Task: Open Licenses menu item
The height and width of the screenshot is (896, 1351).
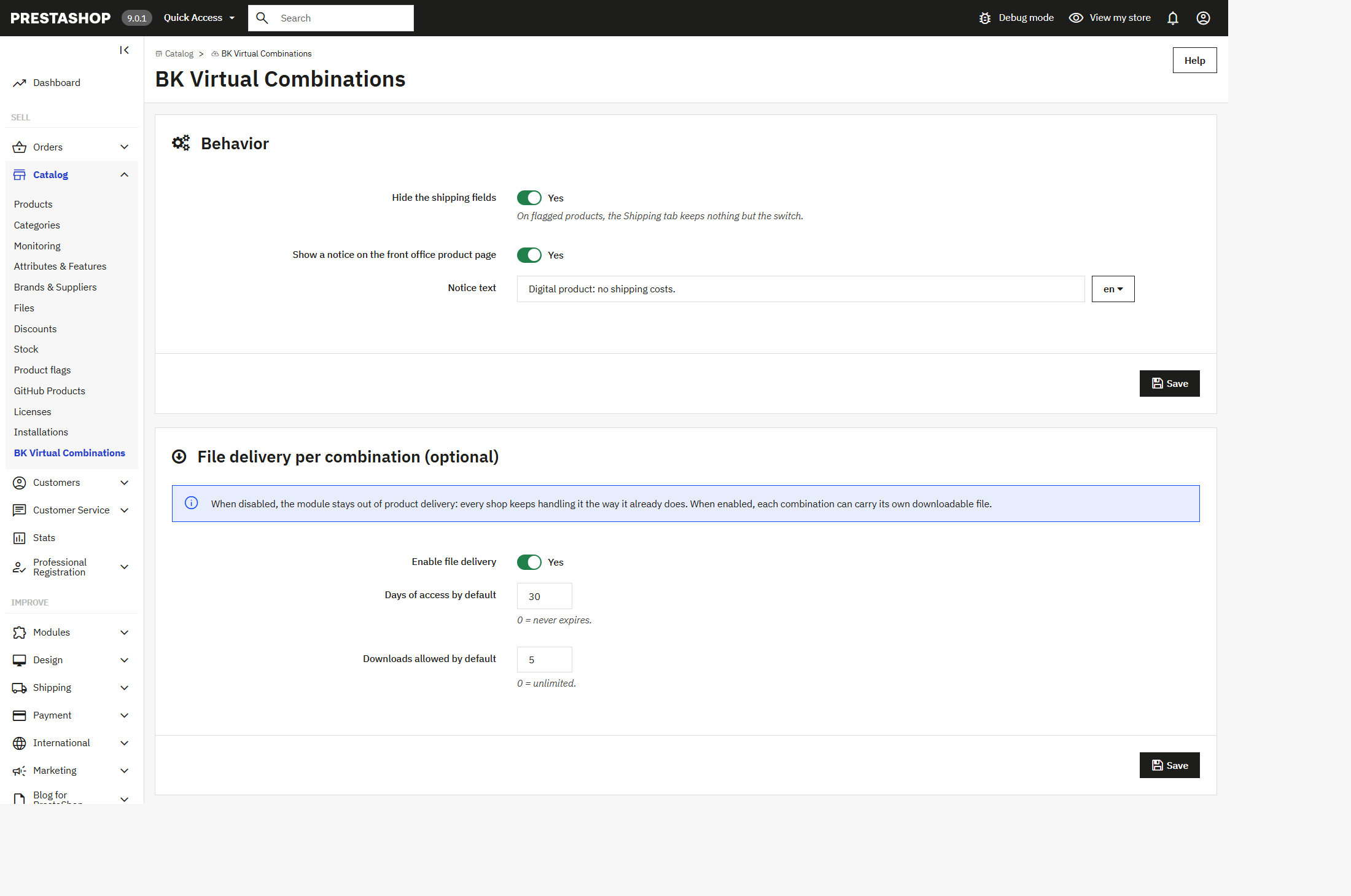Action: (x=33, y=412)
